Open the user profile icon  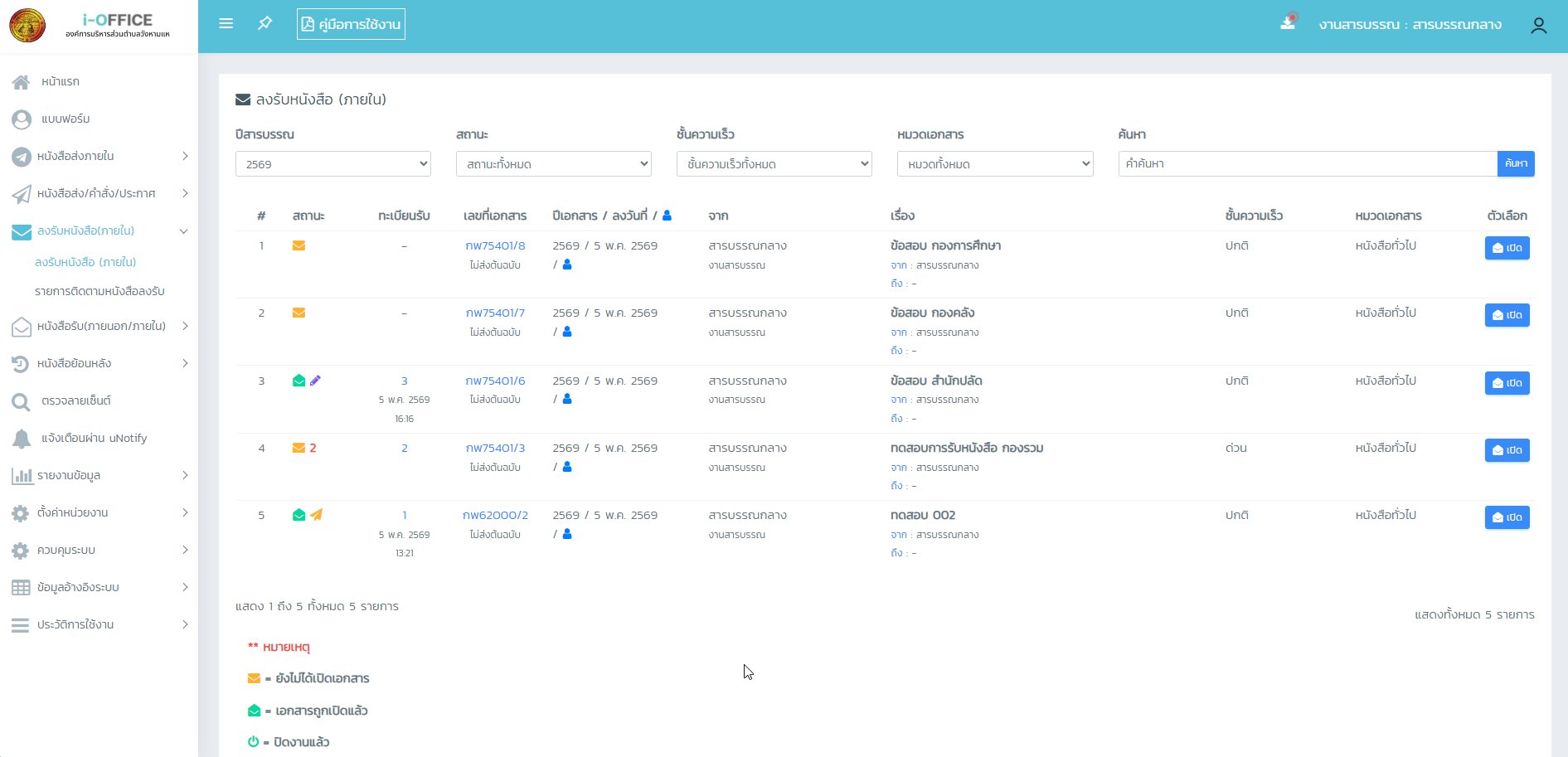click(x=1538, y=26)
